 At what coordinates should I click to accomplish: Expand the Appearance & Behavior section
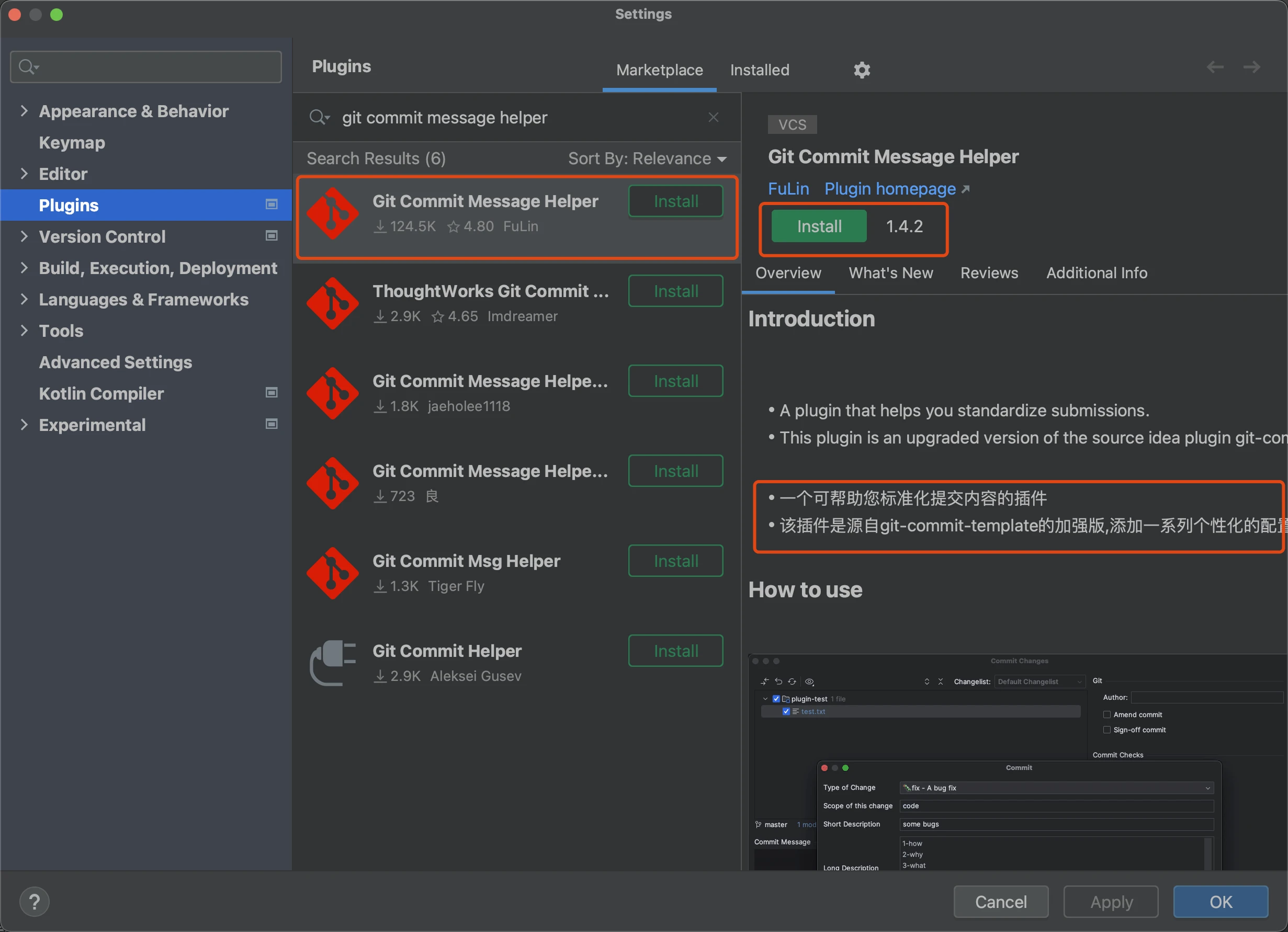tap(24, 111)
